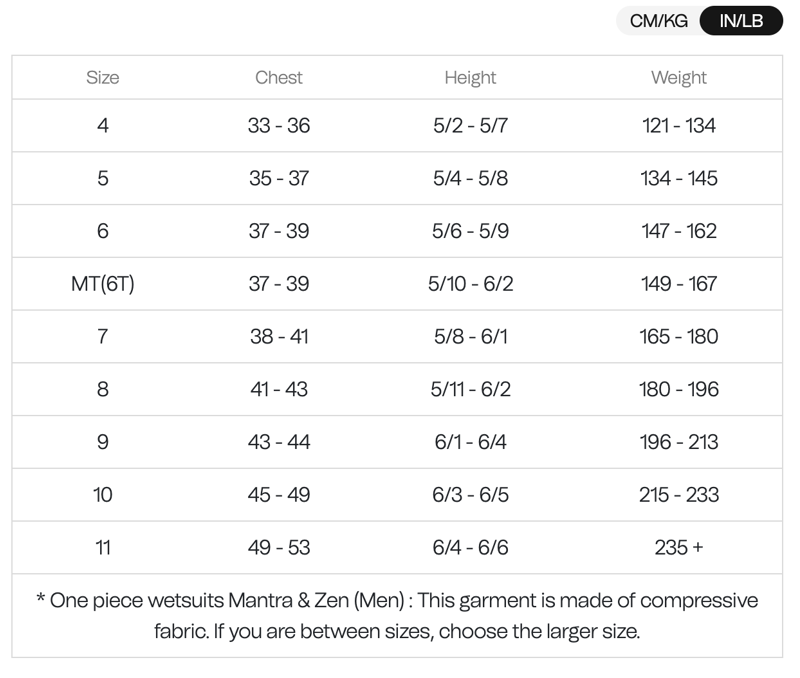This screenshot has height=678, width=800.
Task: Click weight range 121 - 134
Action: point(679,126)
